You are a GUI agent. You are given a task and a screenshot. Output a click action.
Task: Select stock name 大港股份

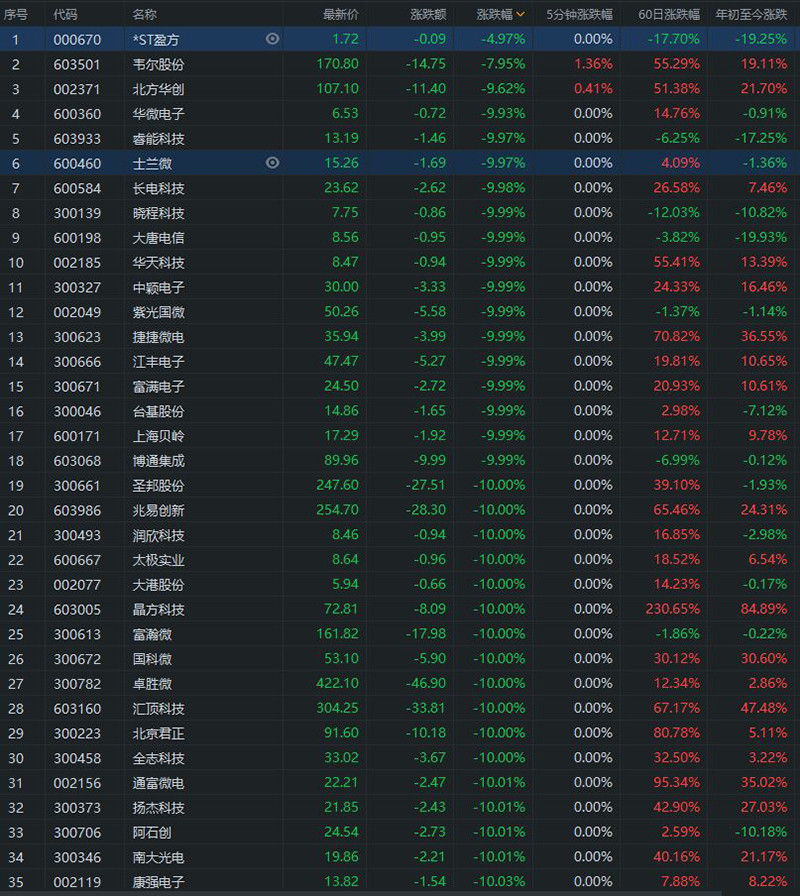[158, 585]
